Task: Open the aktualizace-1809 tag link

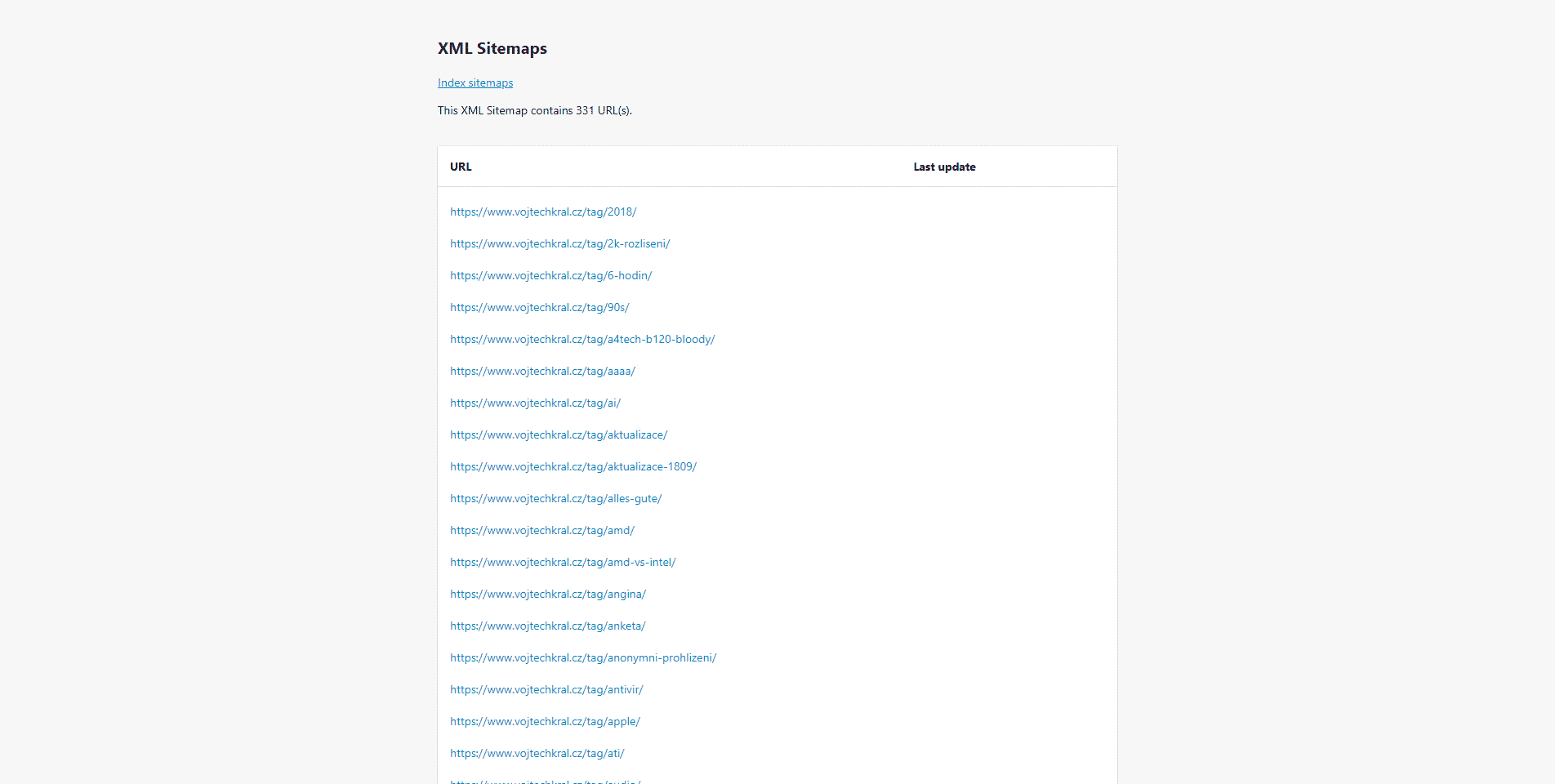Action: point(573,467)
